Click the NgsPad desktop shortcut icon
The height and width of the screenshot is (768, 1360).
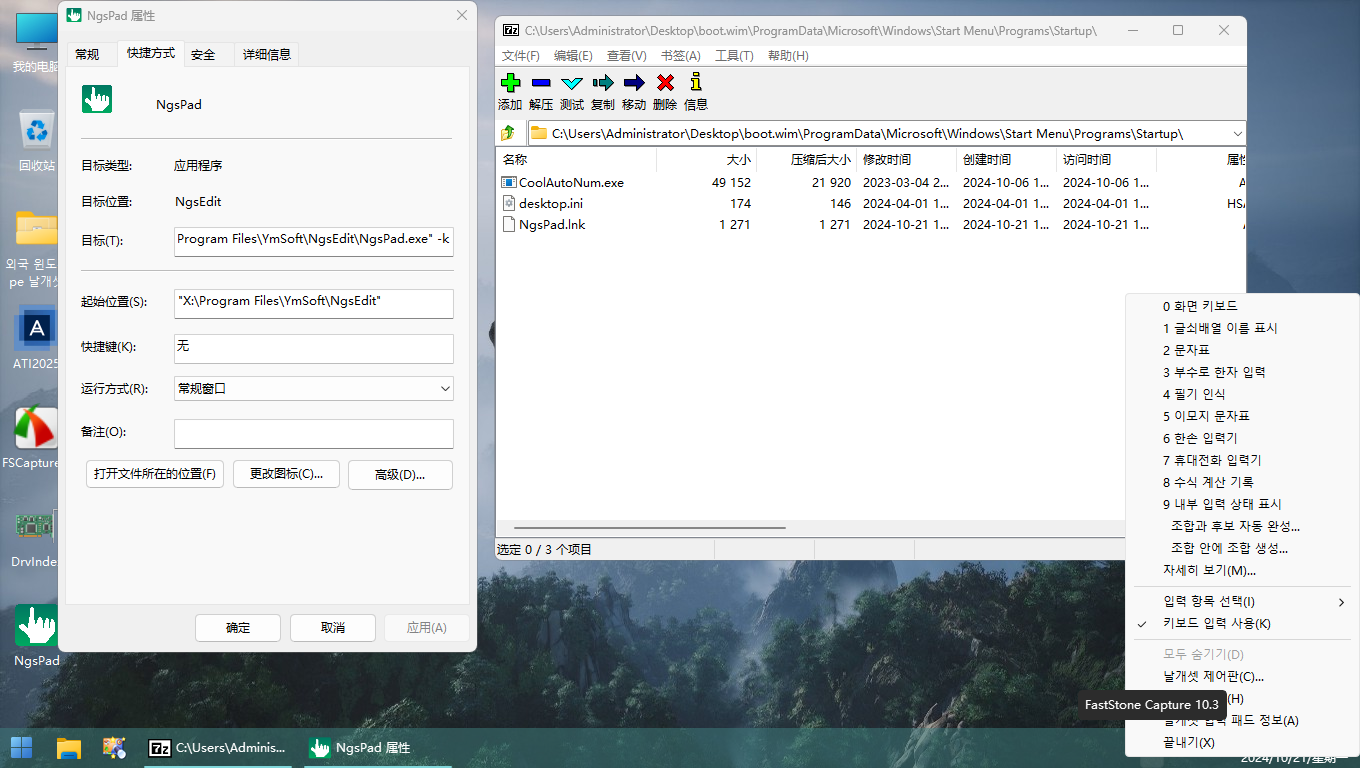point(37,625)
